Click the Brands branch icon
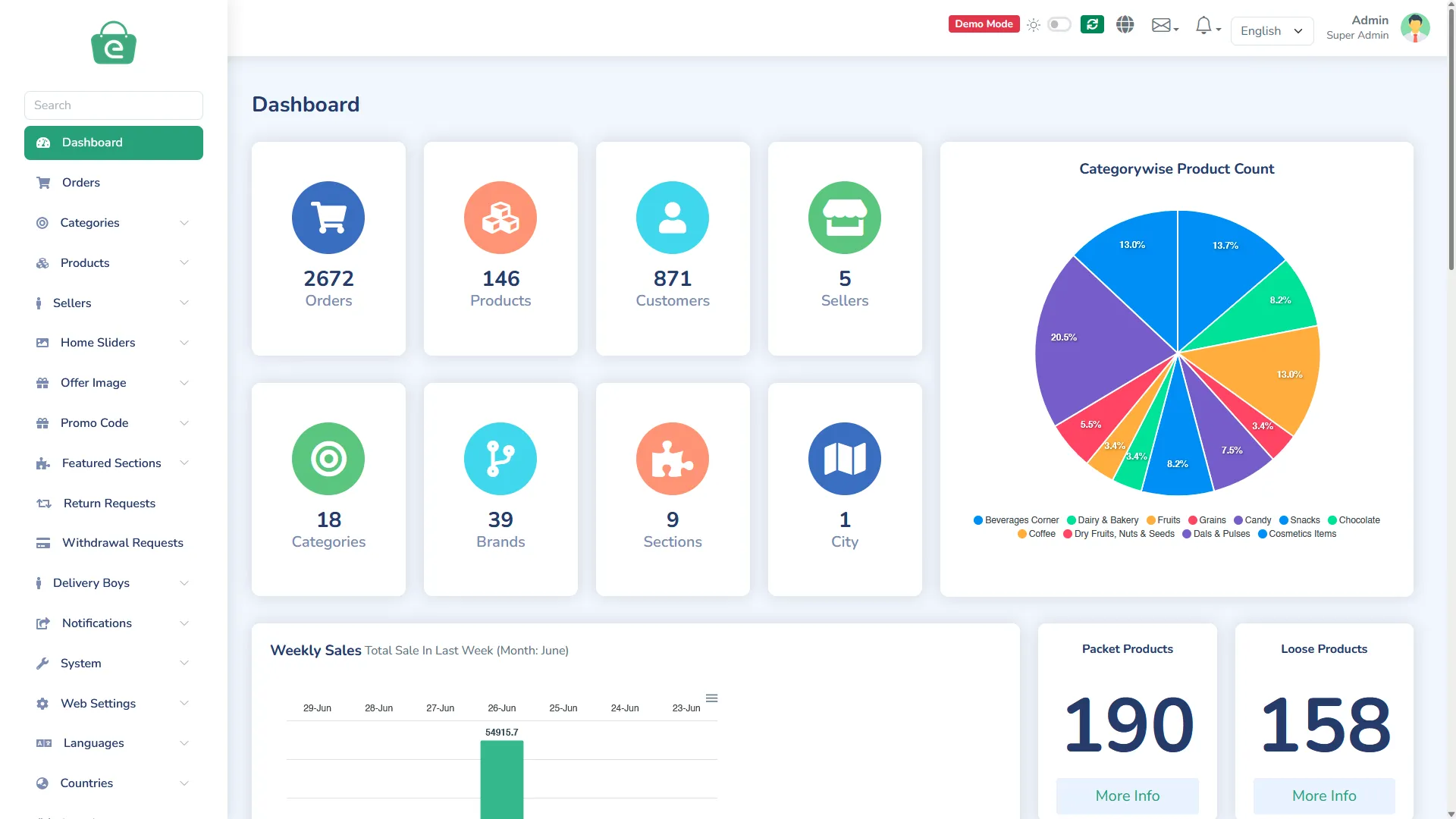Image resolution: width=1456 pixels, height=819 pixels. (500, 459)
